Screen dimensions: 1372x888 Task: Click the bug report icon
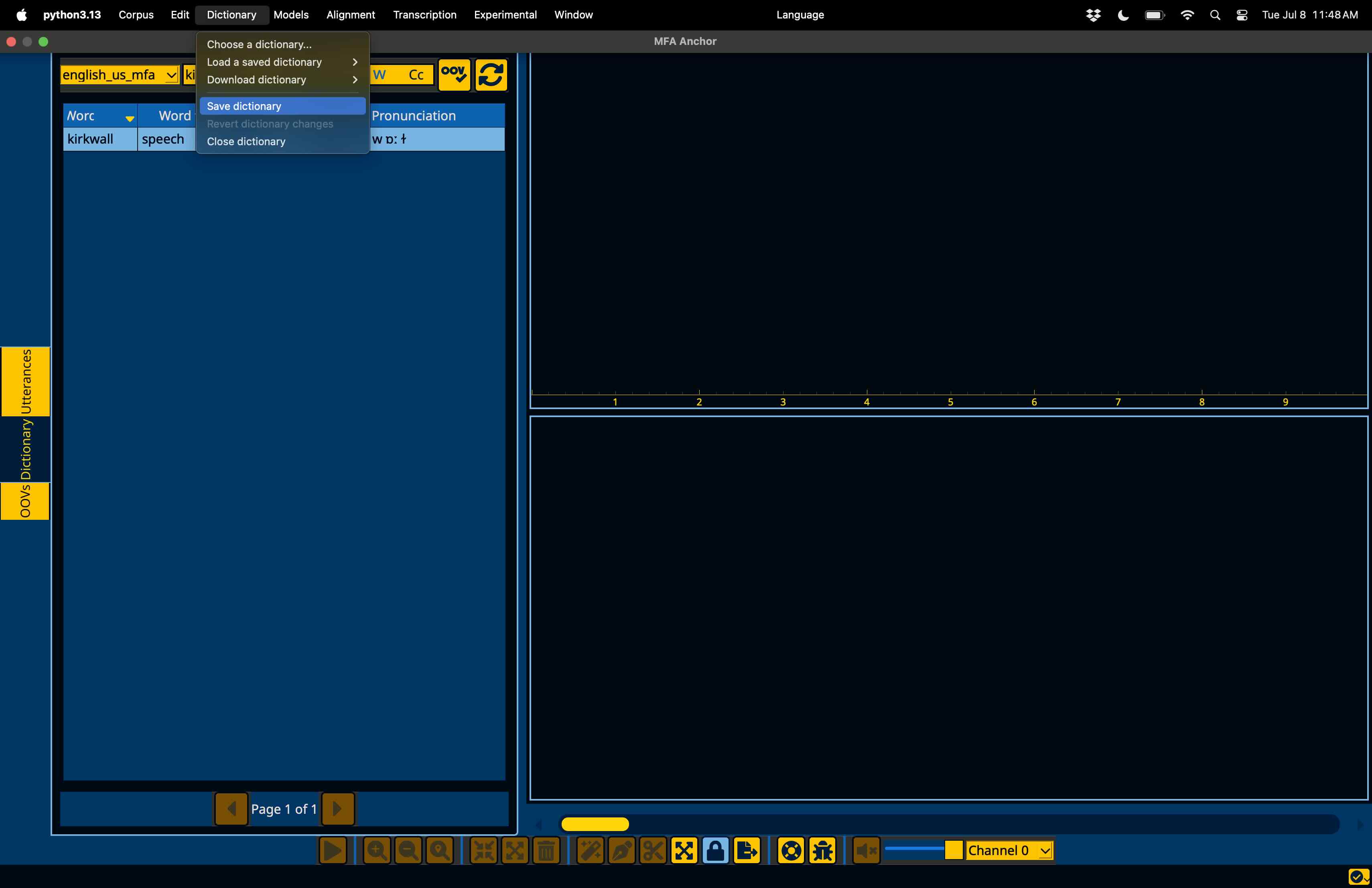tap(823, 851)
